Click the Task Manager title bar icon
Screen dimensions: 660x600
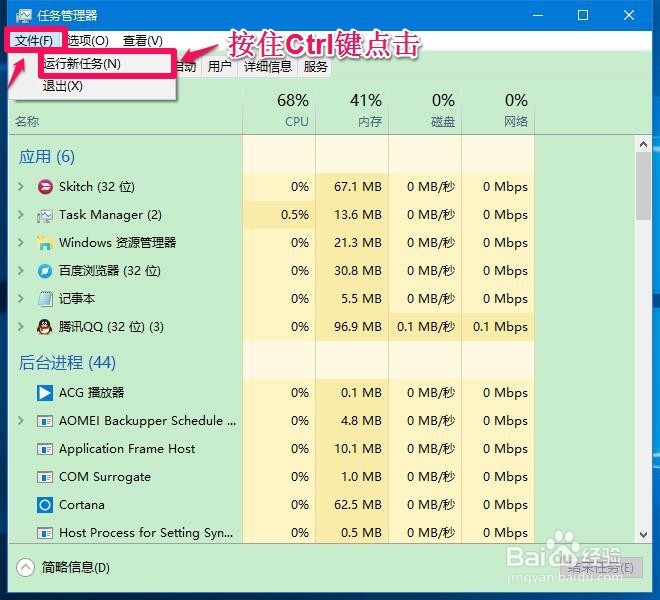coord(24,16)
